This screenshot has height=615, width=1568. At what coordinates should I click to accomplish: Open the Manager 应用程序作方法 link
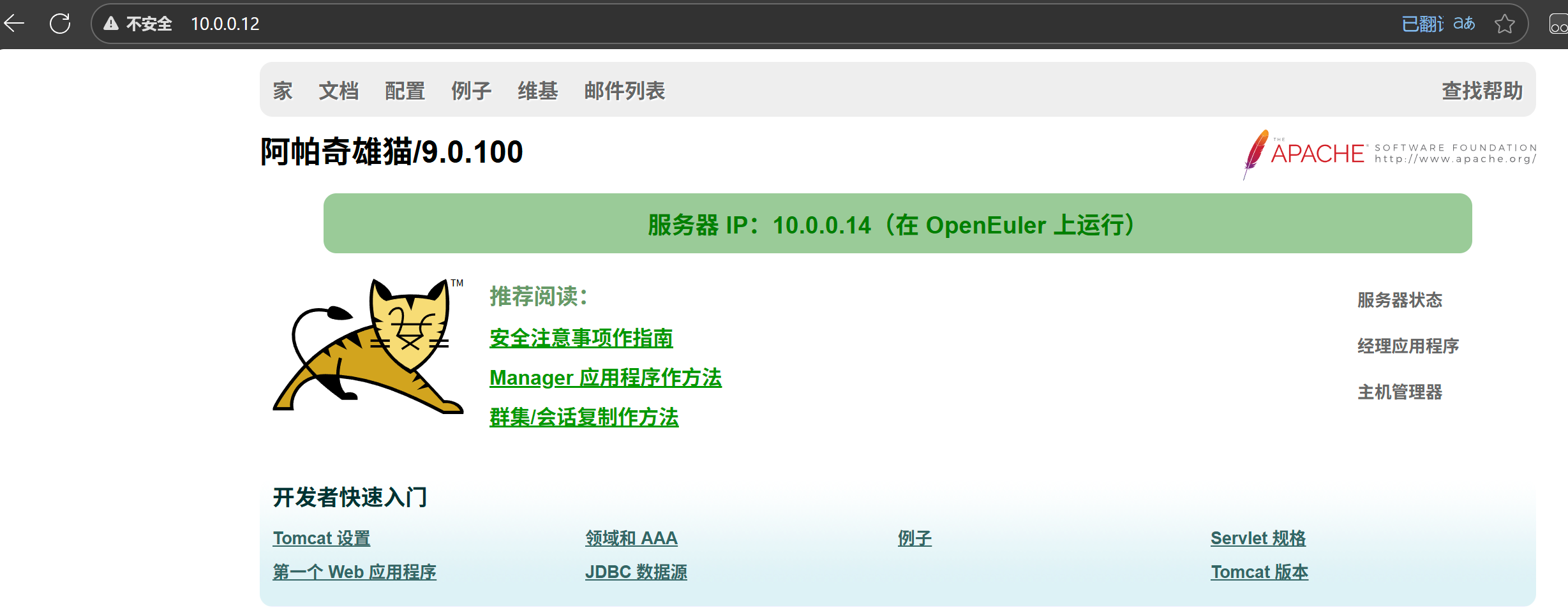605,378
